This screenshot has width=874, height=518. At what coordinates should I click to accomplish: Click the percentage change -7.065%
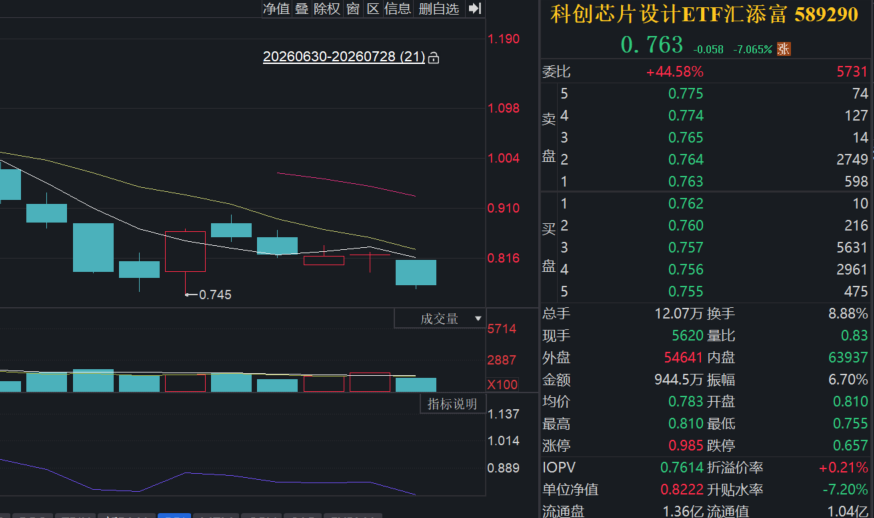click(752, 50)
